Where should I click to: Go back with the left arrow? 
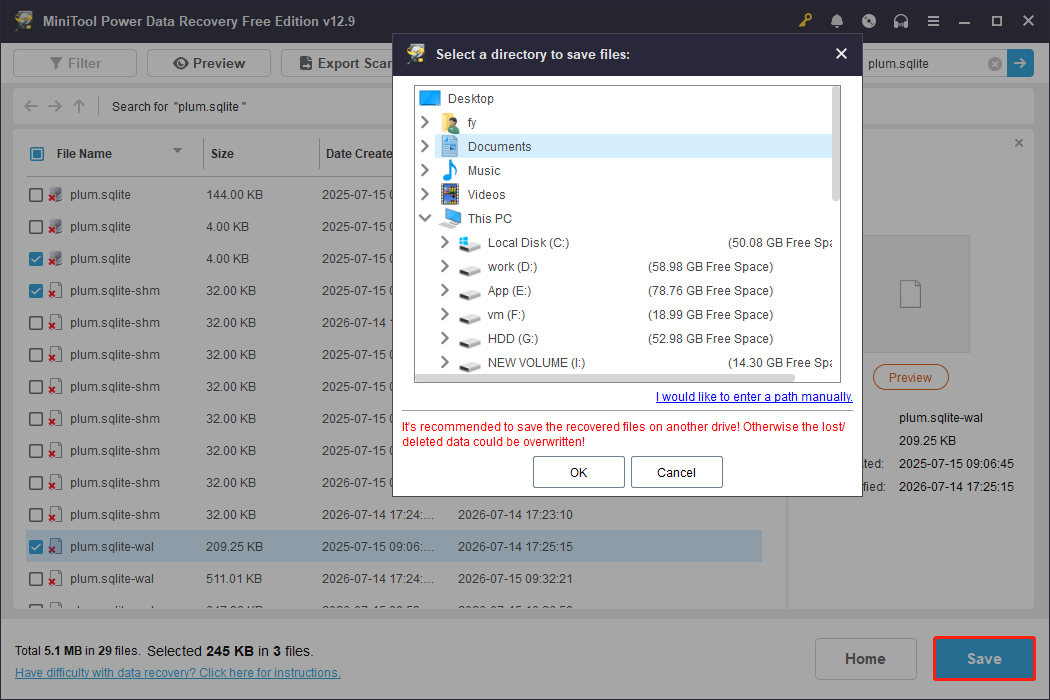tap(31, 106)
